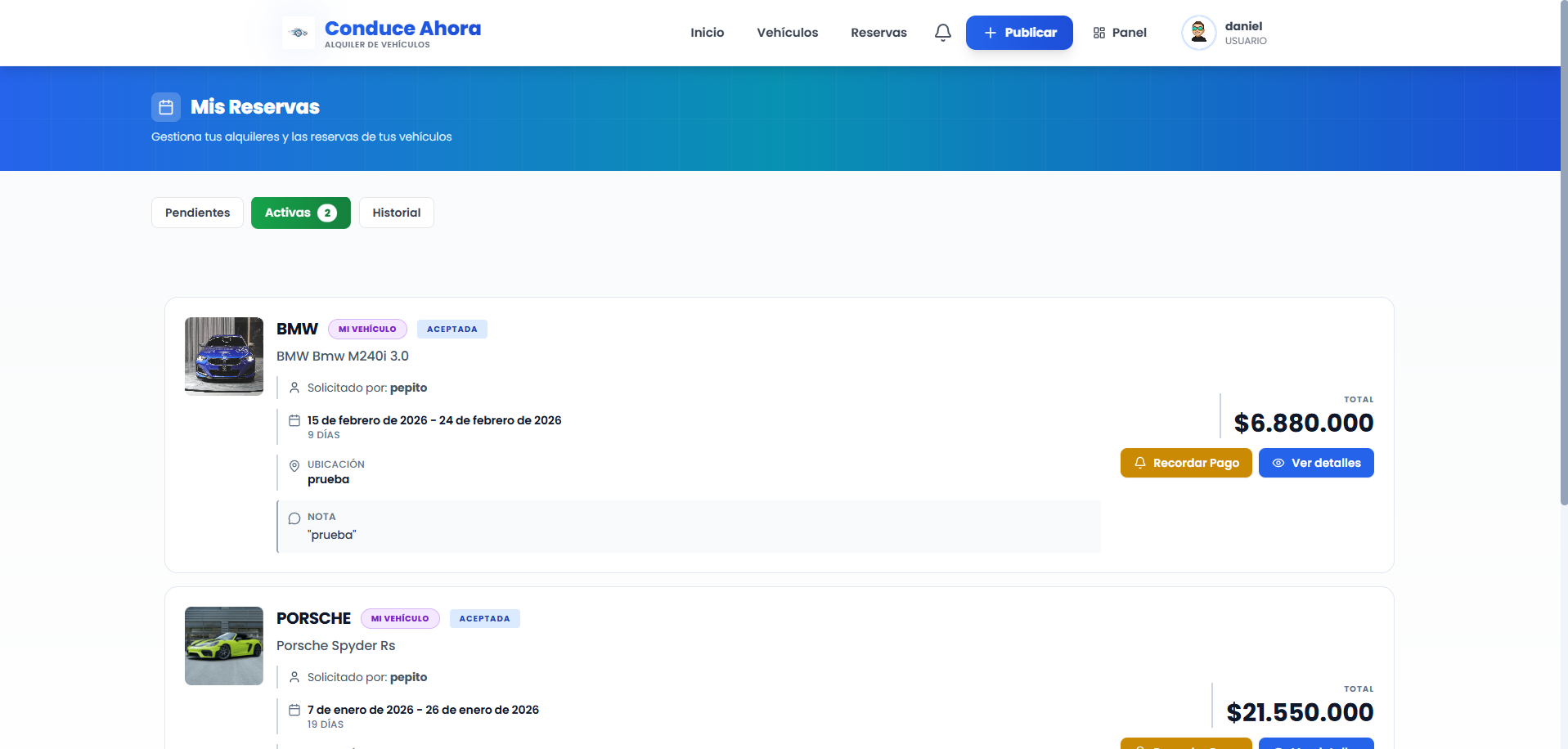Viewport: 1568px width, 749px height.
Task: Open Reservas in the navigation bar
Action: click(x=878, y=33)
